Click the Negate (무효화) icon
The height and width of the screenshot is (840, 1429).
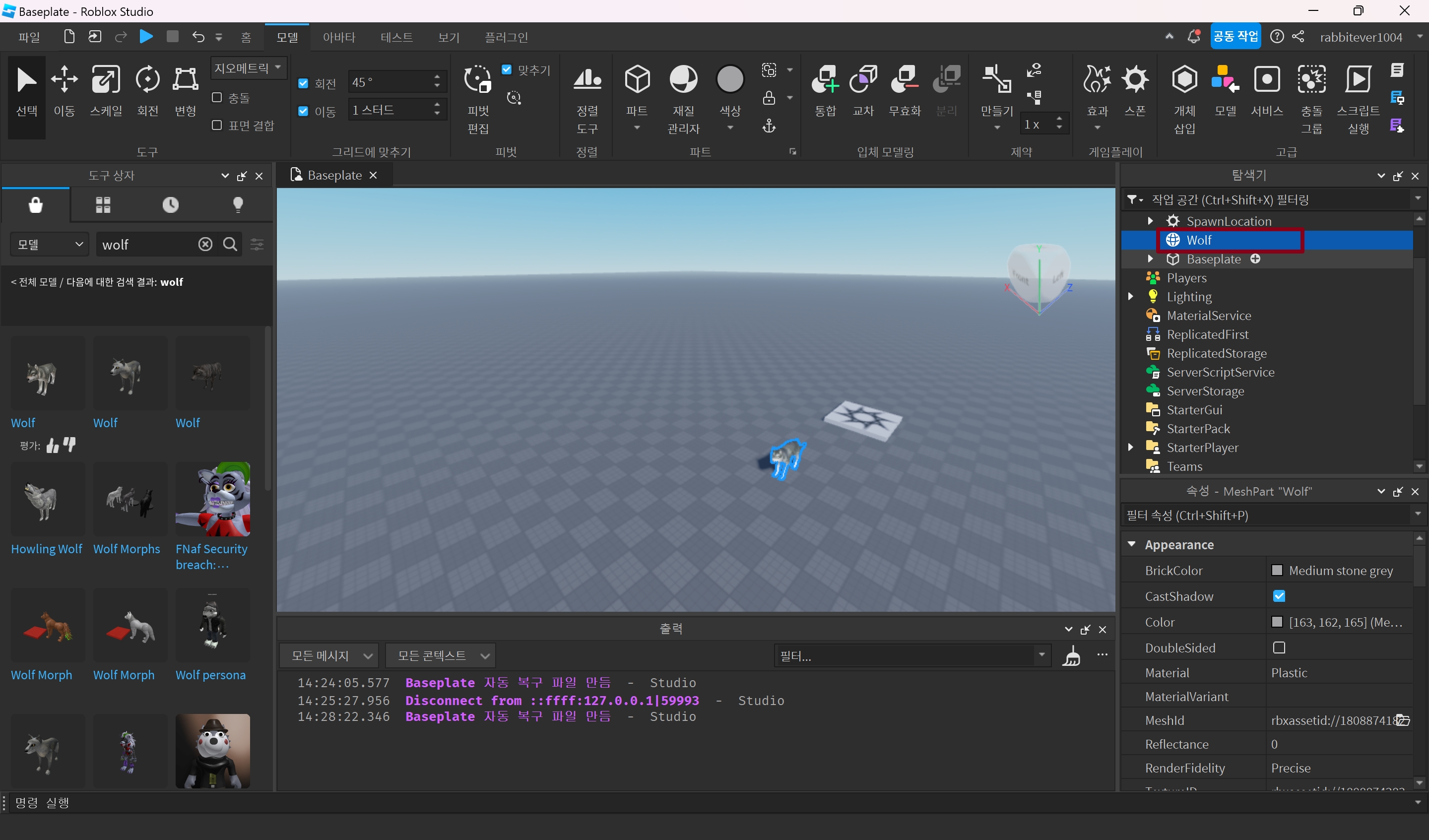[x=905, y=80]
